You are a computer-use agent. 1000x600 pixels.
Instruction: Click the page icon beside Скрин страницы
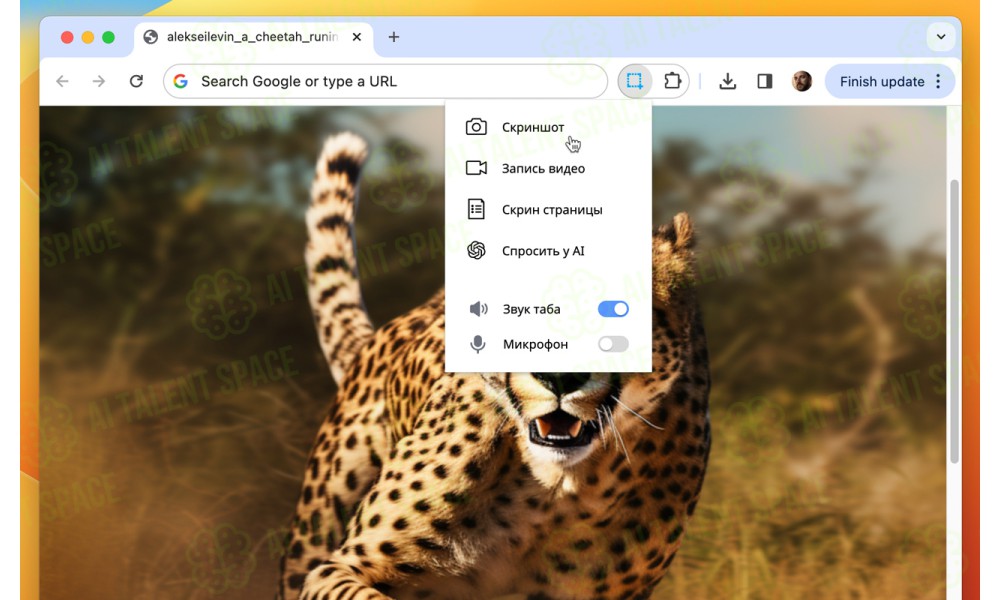click(x=476, y=209)
